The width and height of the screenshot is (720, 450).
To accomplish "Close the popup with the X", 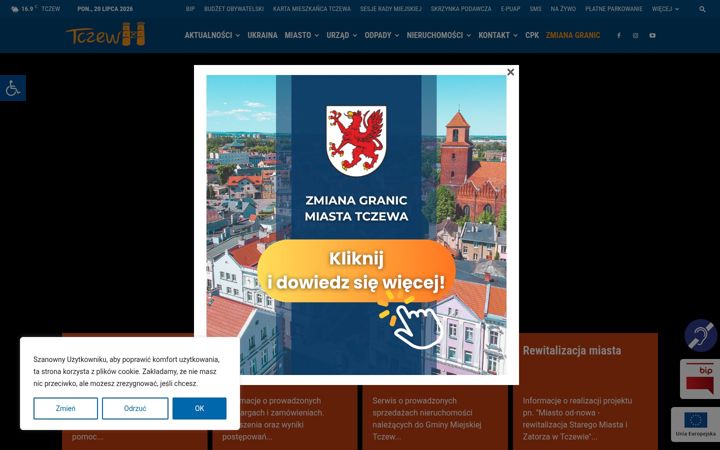I will (x=510, y=72).
